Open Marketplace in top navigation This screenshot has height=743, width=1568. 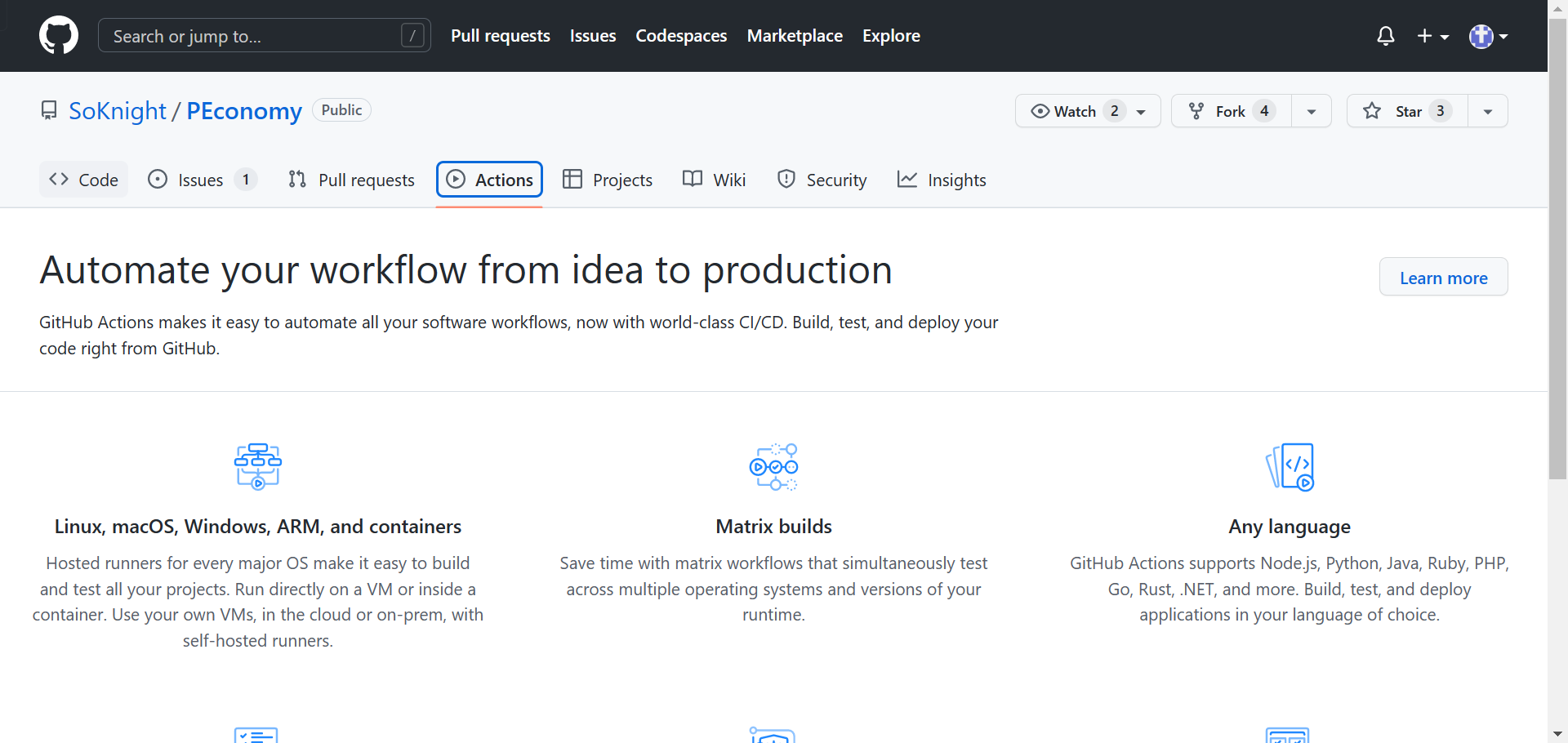click(795, 36)
